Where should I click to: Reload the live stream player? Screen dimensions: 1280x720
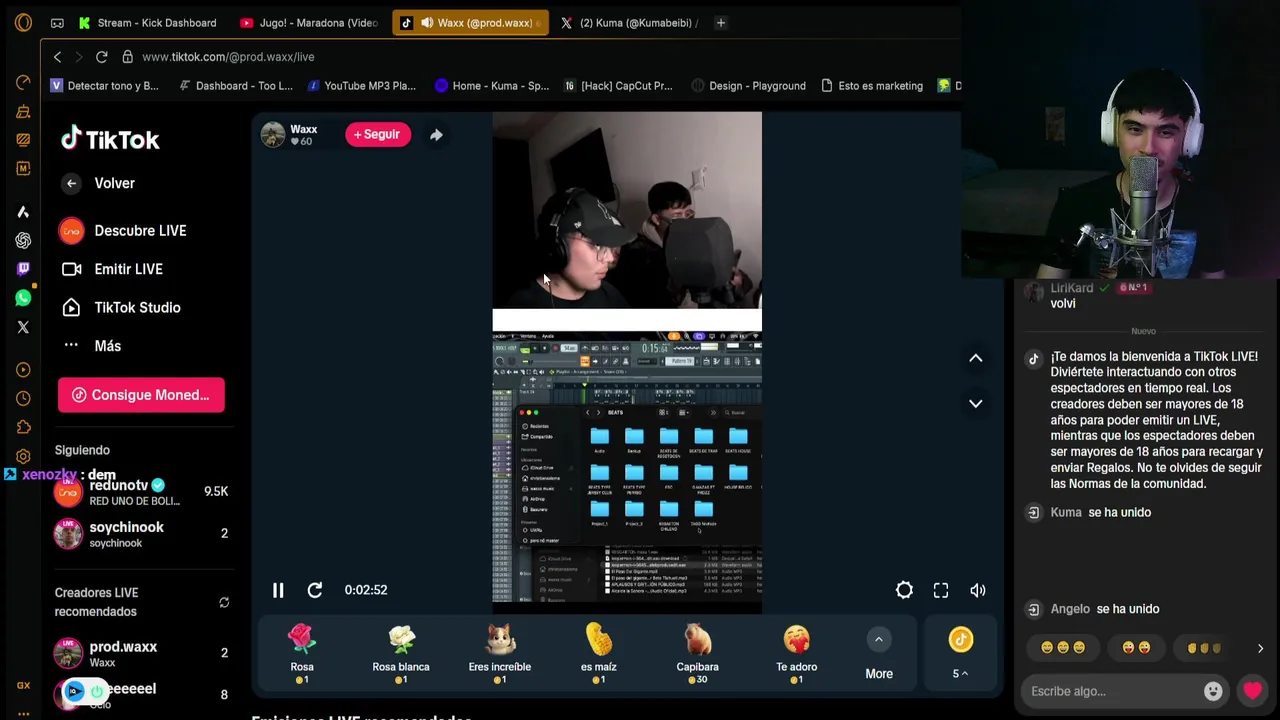(x=314, y=590)
